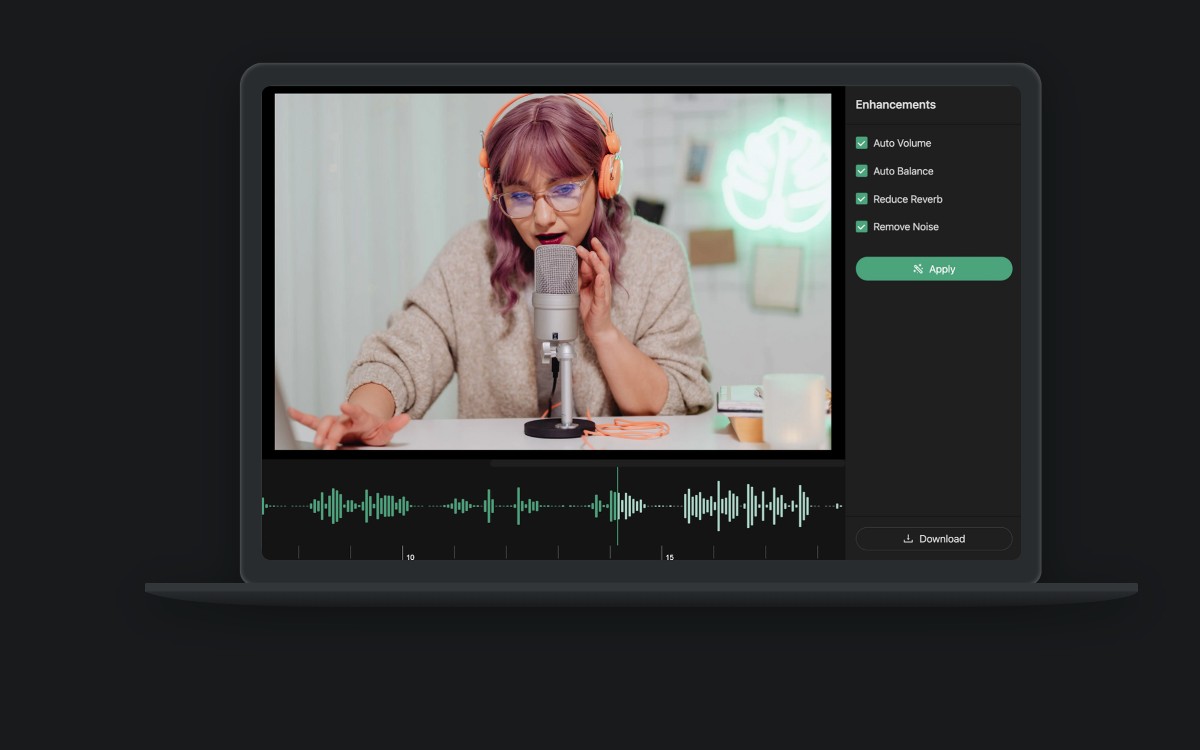Click the playhead line on the waveform

coord(617,505)
